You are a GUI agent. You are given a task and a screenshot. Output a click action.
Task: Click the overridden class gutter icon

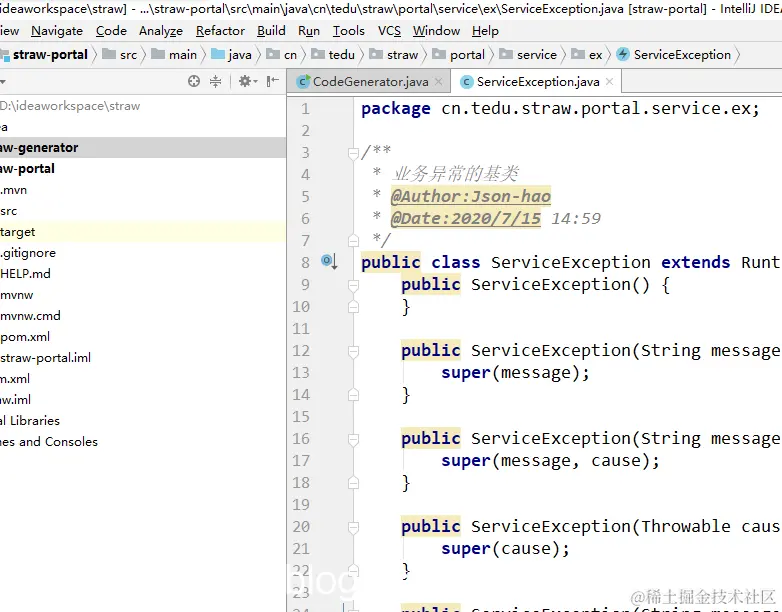point(329,261)
